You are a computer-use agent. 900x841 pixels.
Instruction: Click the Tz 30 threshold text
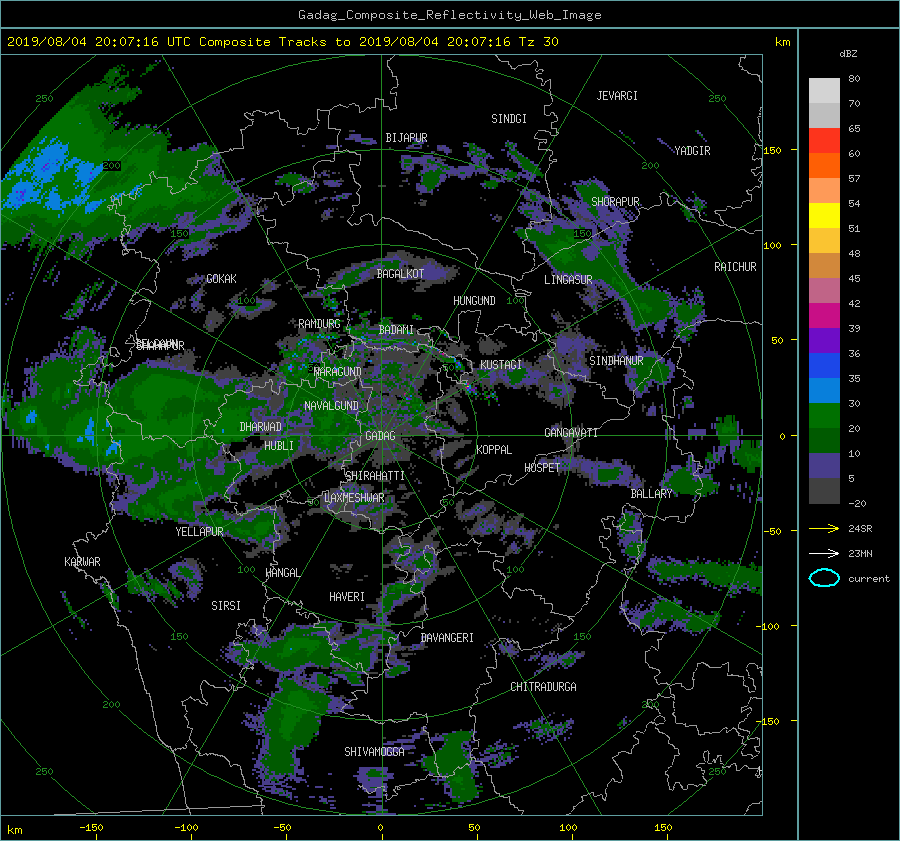(538, 42)
